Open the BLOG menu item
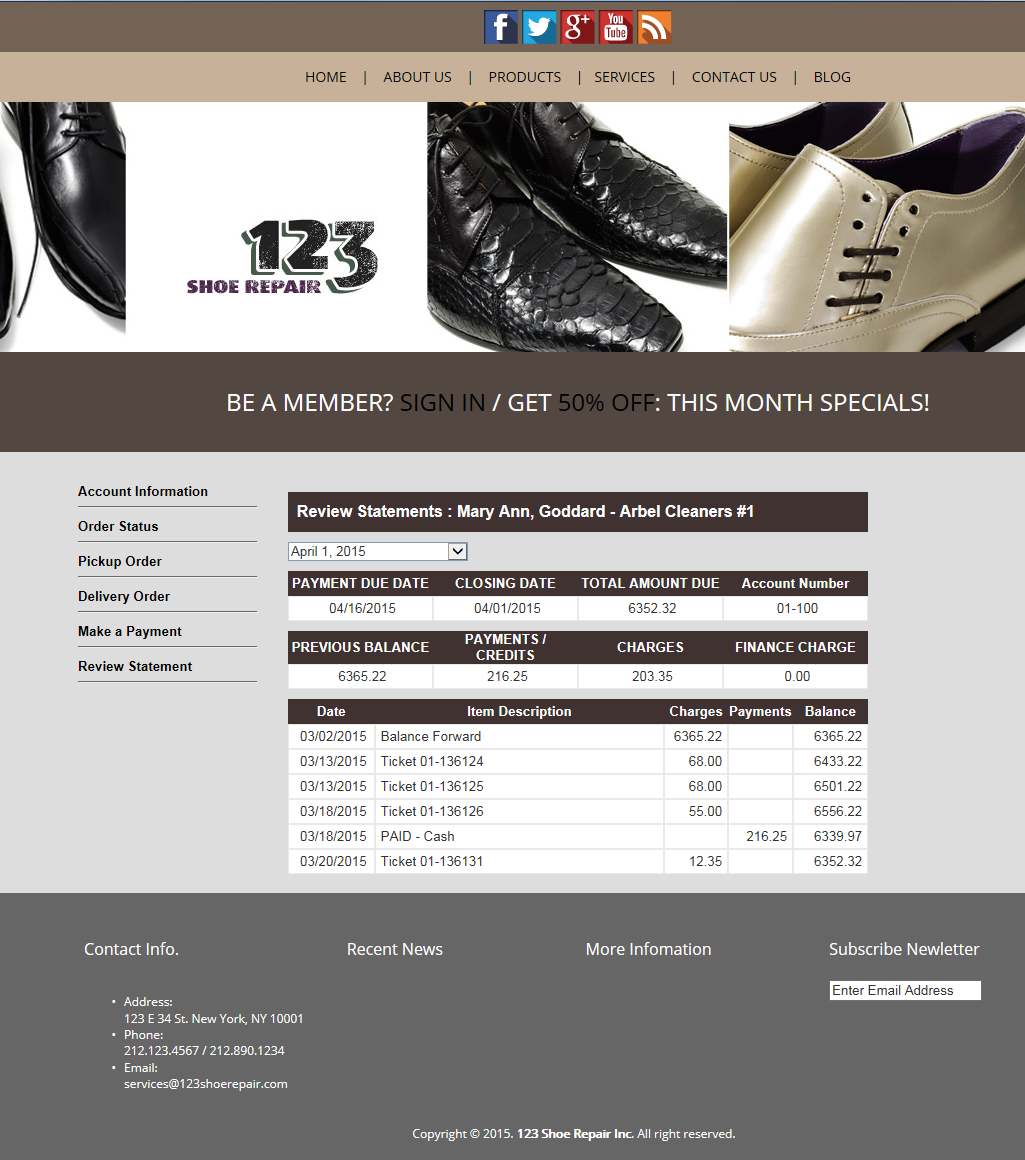Screen dimensions: 1025x1160 [832, 77]
